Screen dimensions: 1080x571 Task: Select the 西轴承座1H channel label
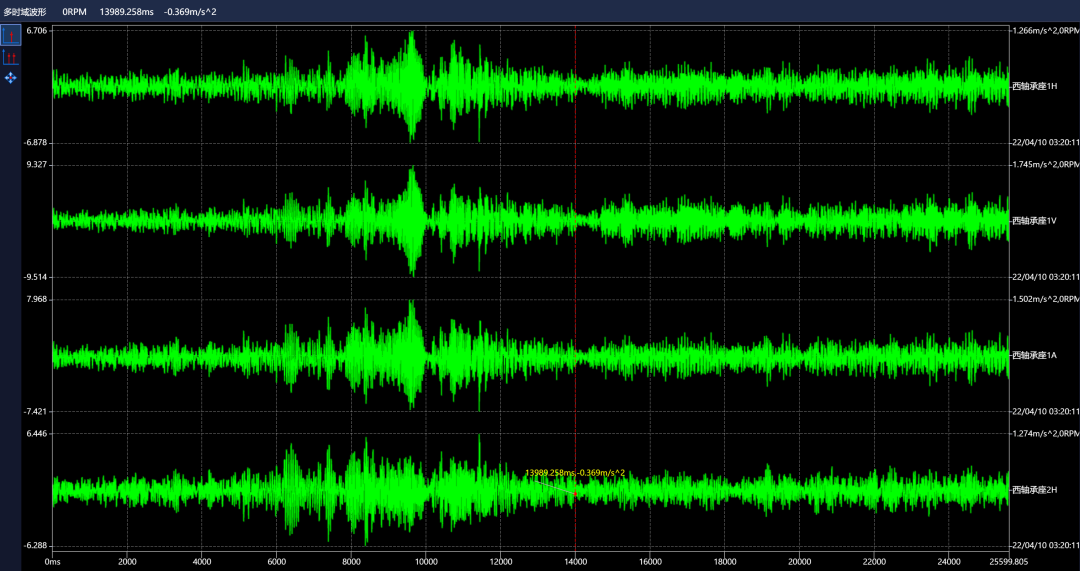click(x=1034, y=86)
